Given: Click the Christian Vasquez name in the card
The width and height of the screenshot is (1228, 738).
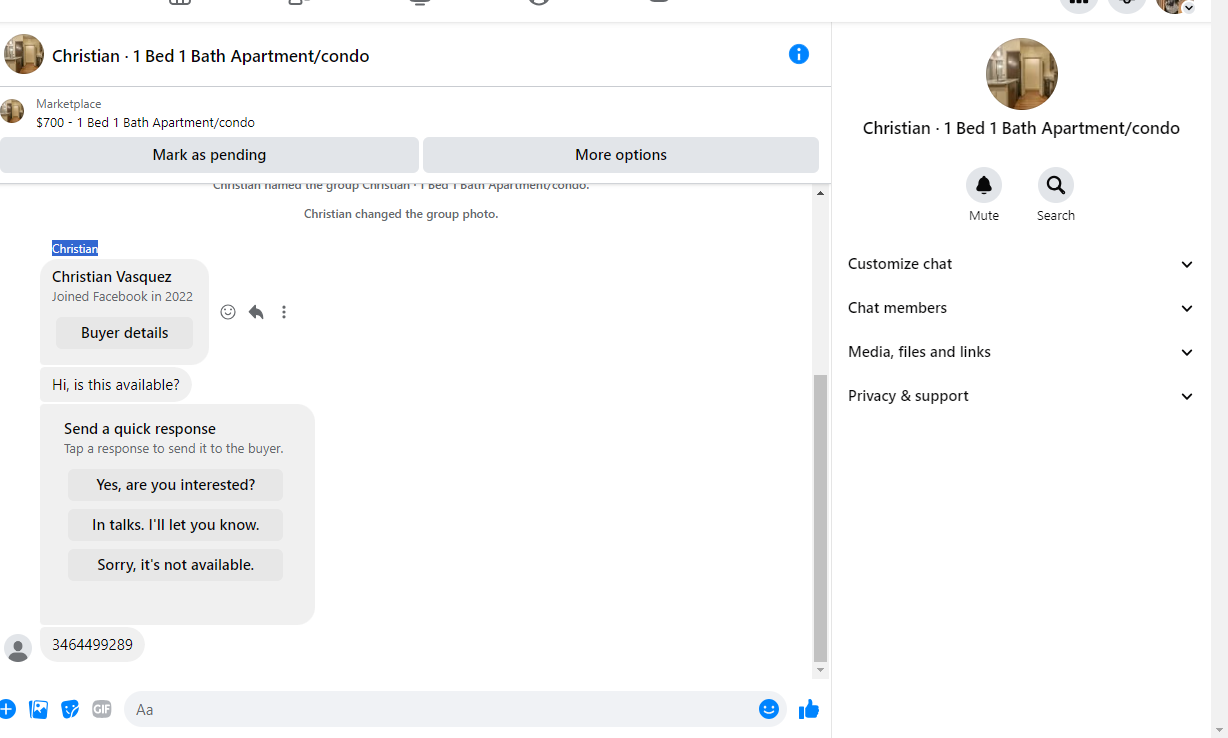Looking at the screenshot, I should (112, 277).
